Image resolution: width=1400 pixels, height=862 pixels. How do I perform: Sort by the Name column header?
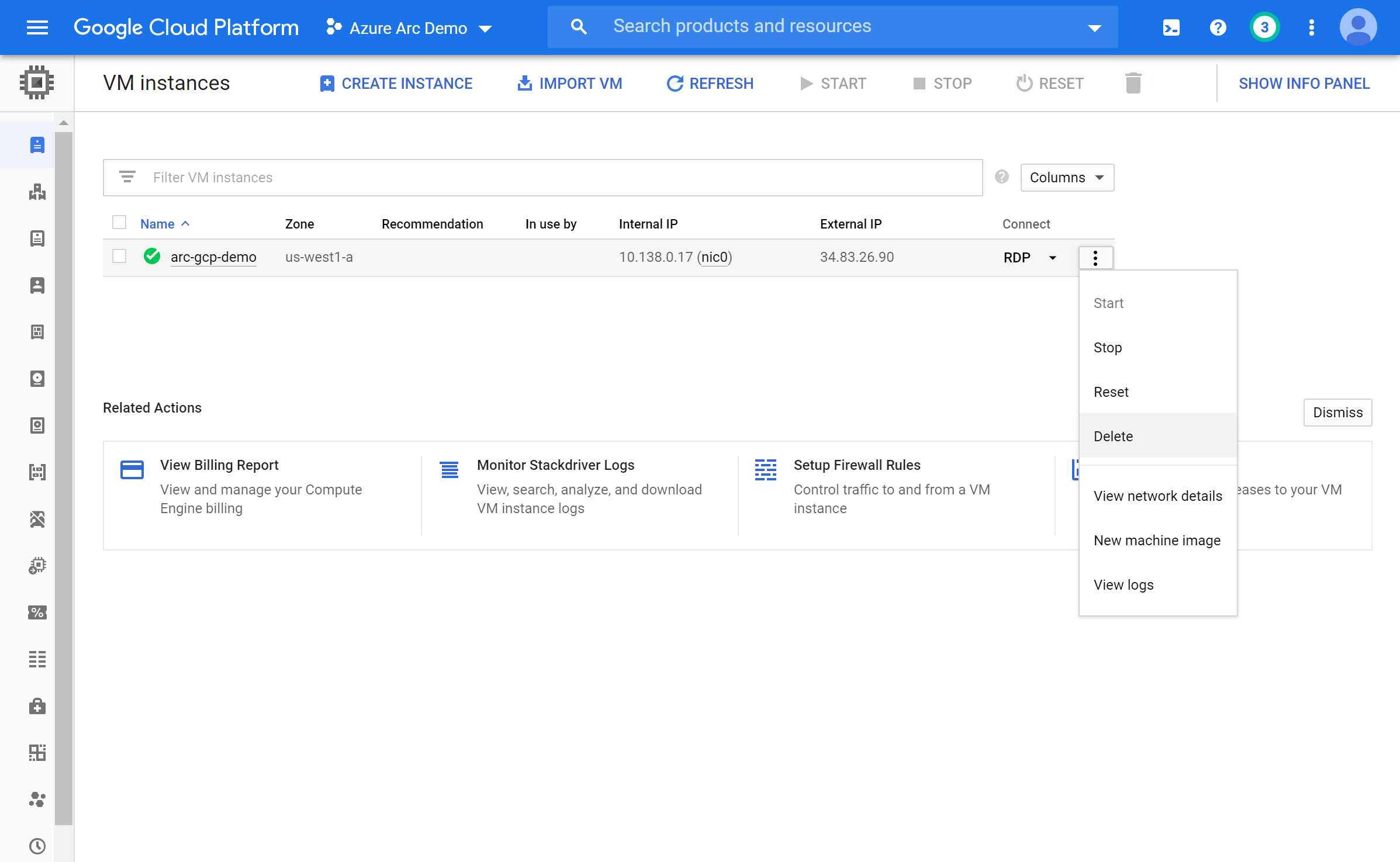tap(165, 224)
